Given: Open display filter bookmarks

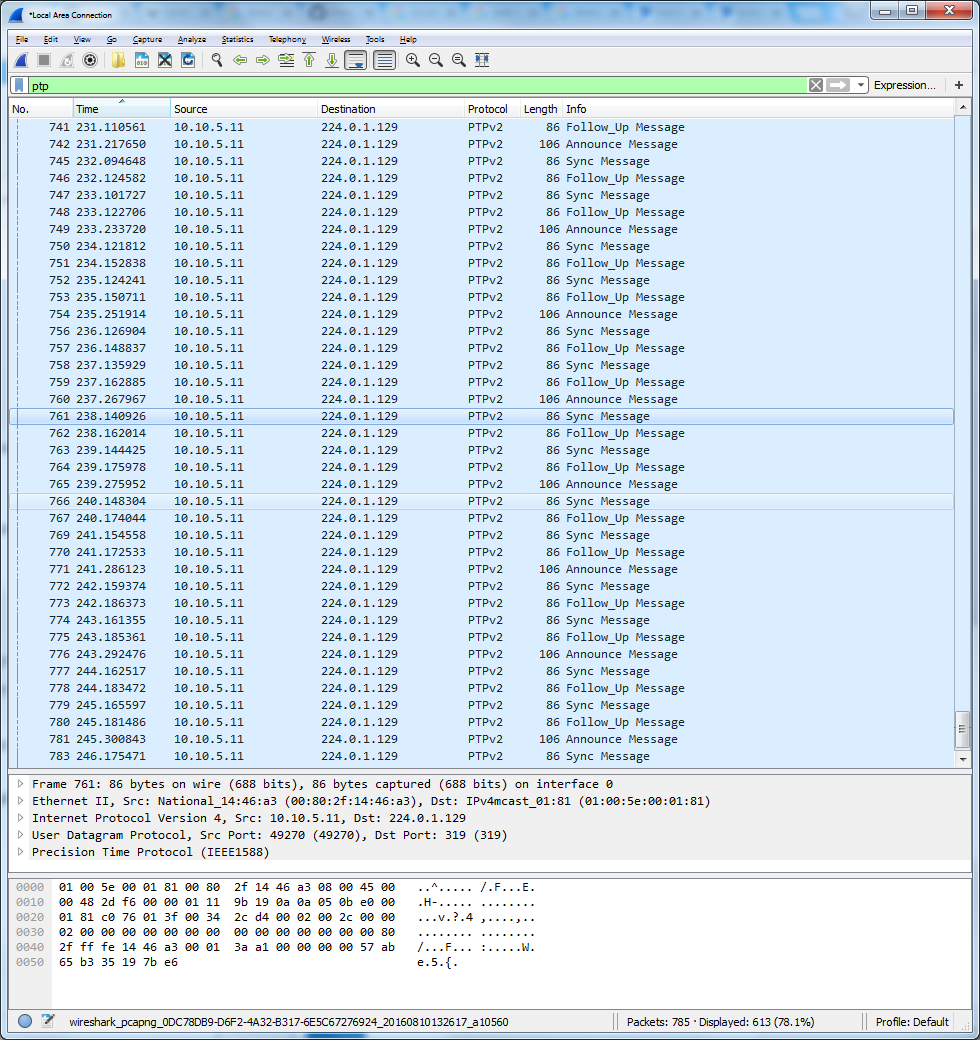Looking at the screenshot, I should (19, 86).
